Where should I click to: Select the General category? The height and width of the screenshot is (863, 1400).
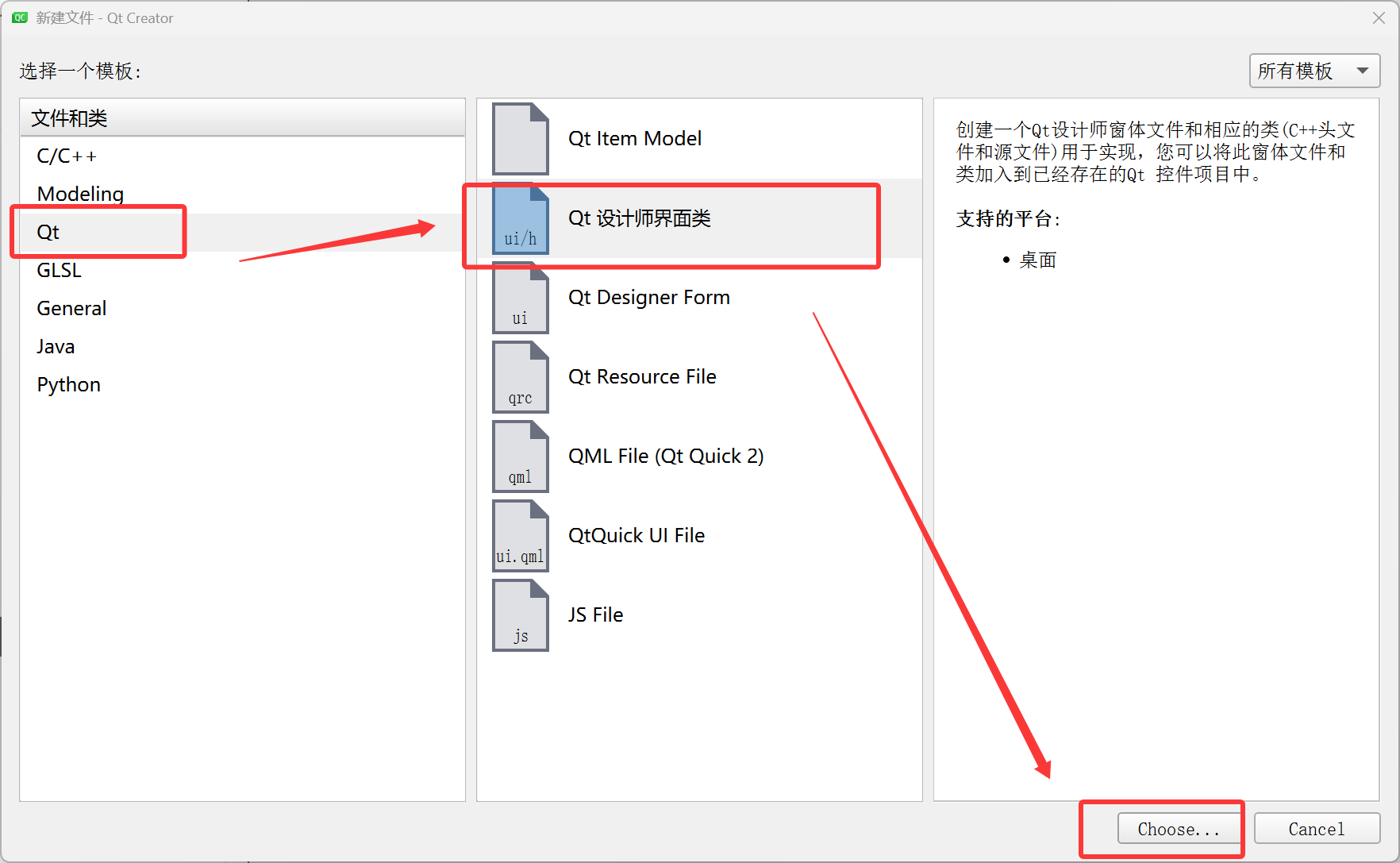click(x=242, y=308)
